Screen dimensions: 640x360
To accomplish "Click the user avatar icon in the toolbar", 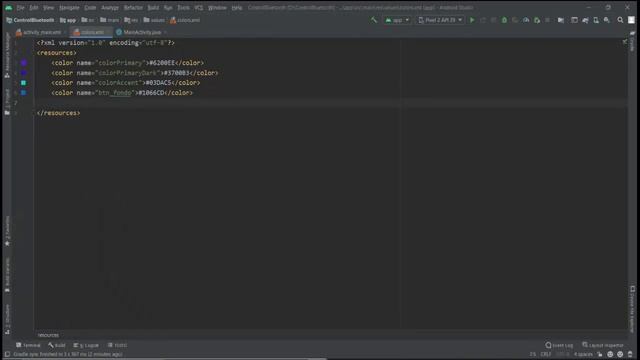I will click(x=631, y=20).
